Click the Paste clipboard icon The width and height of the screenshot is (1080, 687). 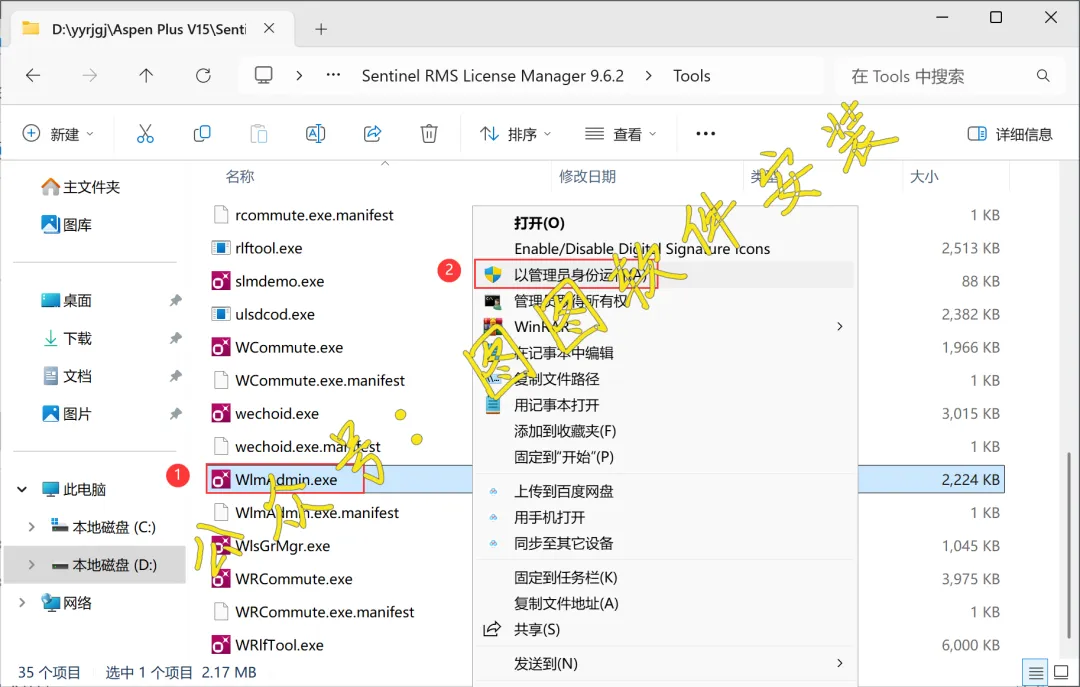(259, 134)
